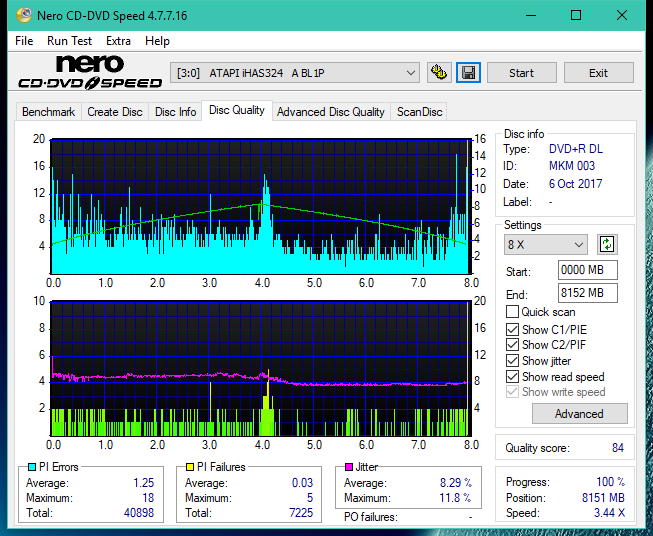Click the date 6 Oct 2017

click(576, 184)
